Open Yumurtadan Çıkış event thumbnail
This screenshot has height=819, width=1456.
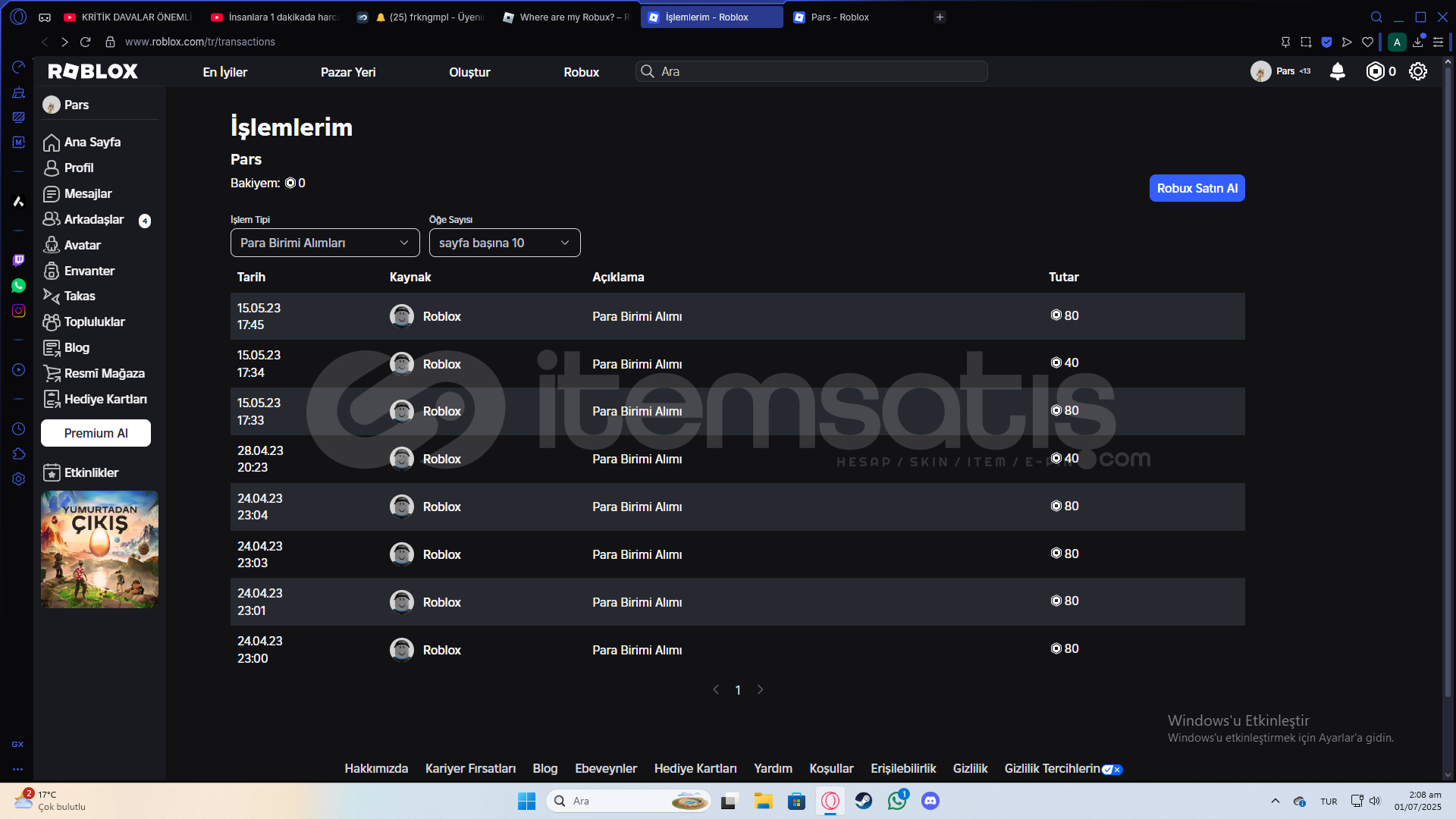(x=99, y=549)
